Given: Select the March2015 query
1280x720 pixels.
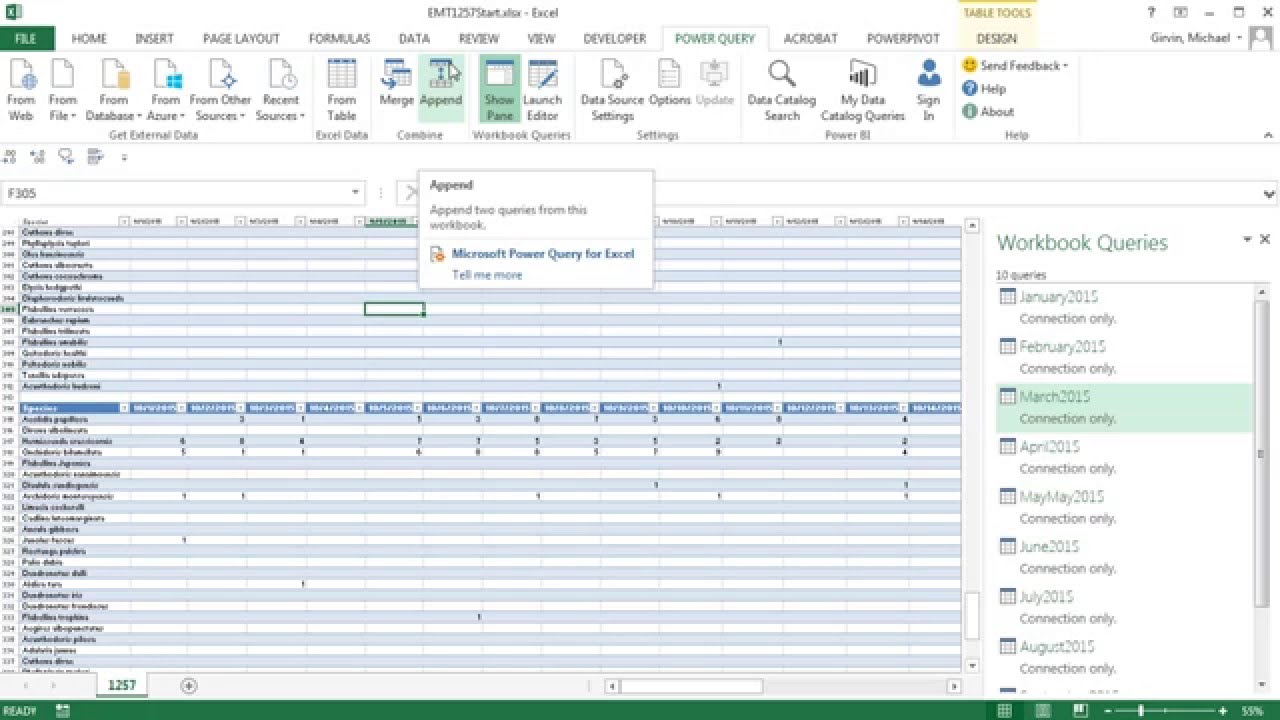Looking at the screenshot, I should pyautogui.click(x=1125, y=407).
